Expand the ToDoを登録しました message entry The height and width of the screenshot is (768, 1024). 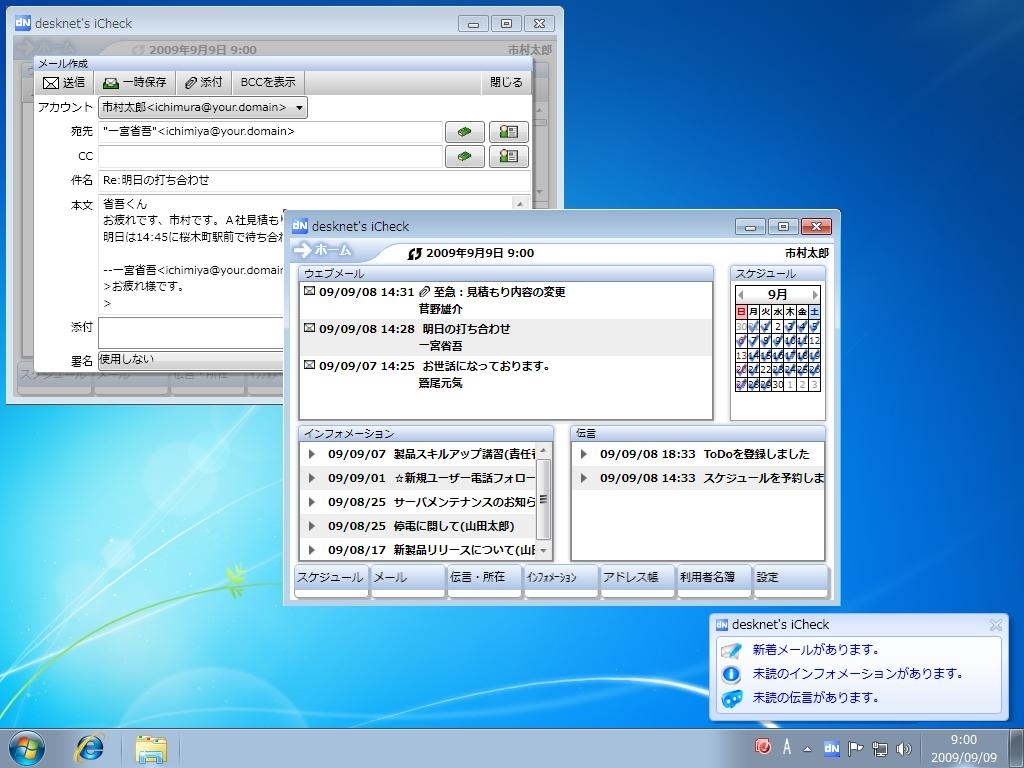[x=583, y=454]
